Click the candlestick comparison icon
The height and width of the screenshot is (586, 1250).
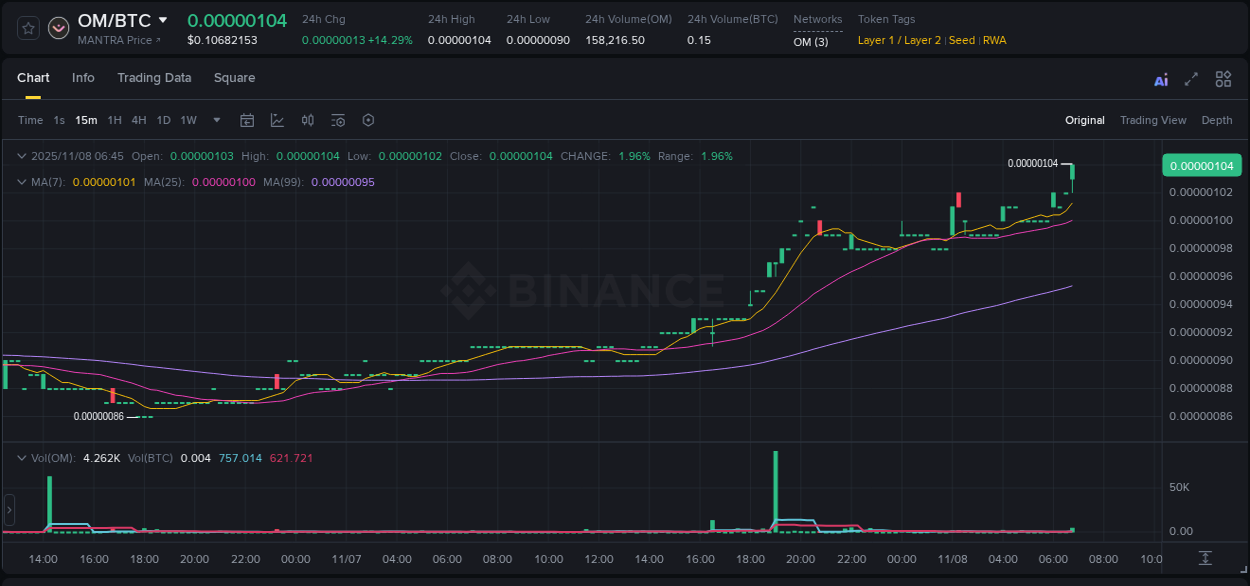[x=307, y=120]
